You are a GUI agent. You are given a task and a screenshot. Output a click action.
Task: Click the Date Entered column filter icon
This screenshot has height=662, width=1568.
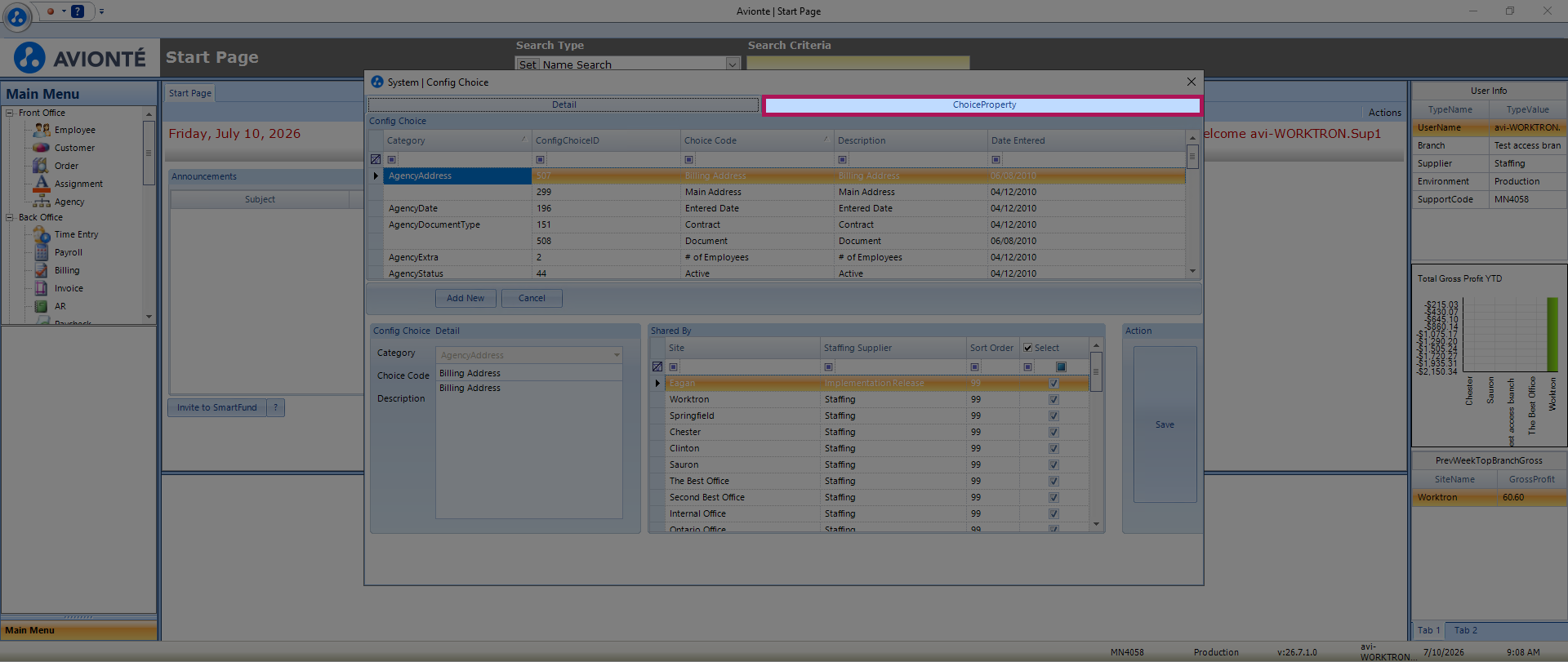click(996, 160)
